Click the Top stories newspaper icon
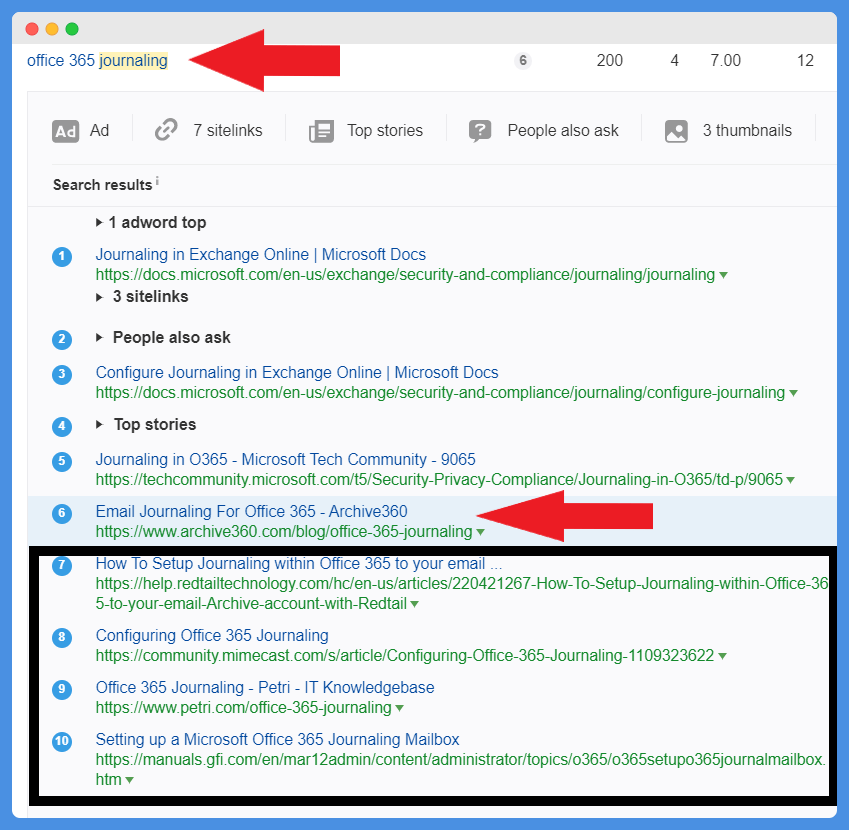Image resolution: width=849 pixels, height=830 pixels. tap(321, 131)
